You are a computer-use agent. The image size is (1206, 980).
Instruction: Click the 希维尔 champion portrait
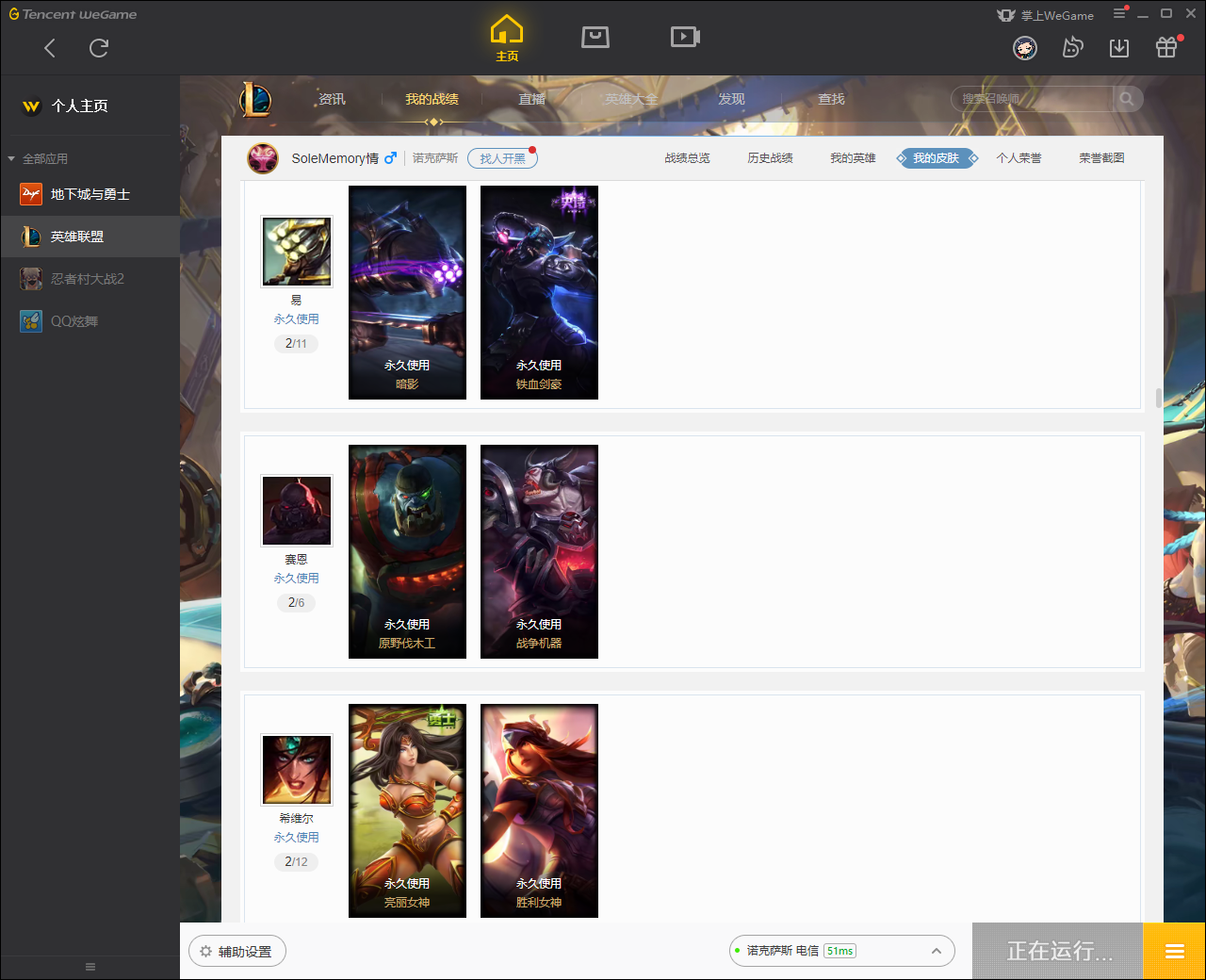coord(297,770)
